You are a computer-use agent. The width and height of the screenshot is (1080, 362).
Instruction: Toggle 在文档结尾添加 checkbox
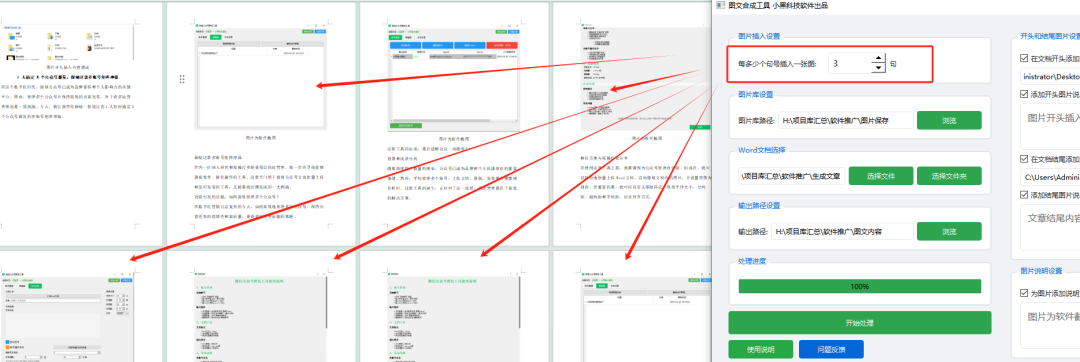point(1024,159)
